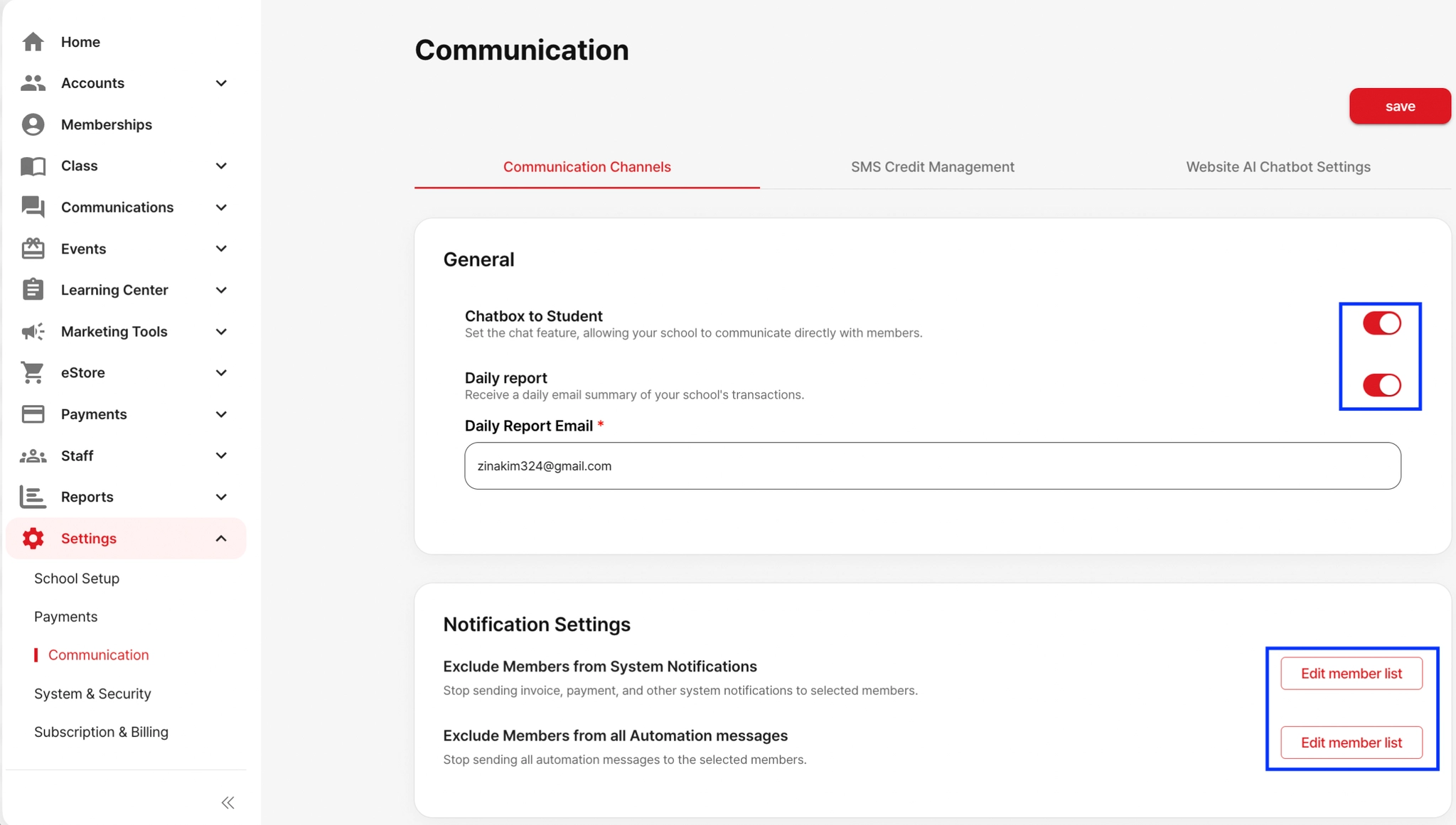The width and height of the screenshot is (1456, 825).
Task: Edit member list for System Notifications exclusions
Action: coord(1351,673)
